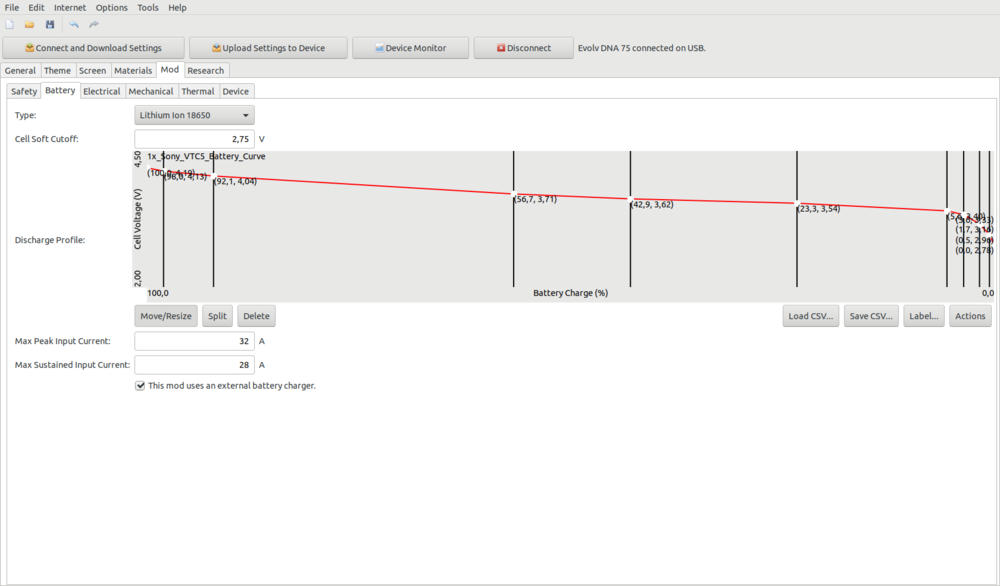
Task: Switch to the Thermal sub-tab
Action: (197, 91)
